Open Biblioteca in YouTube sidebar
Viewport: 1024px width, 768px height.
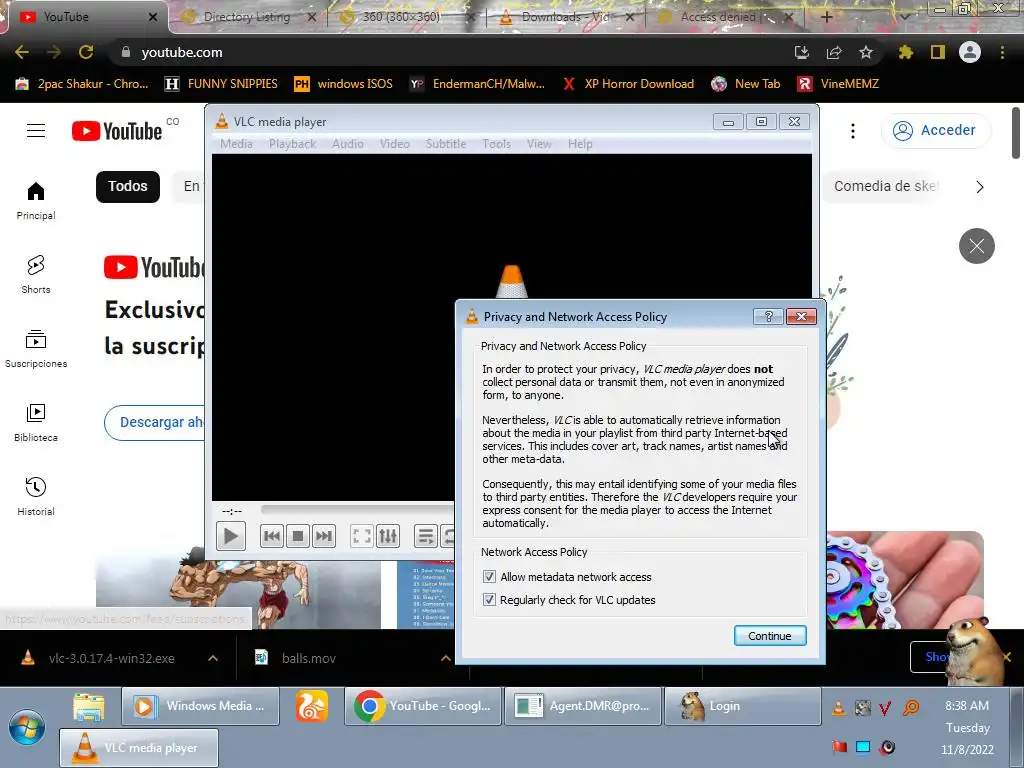36,423
